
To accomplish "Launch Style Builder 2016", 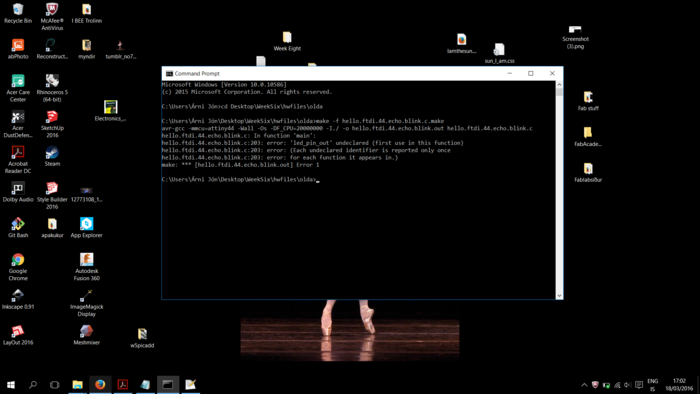I will 52,195.
